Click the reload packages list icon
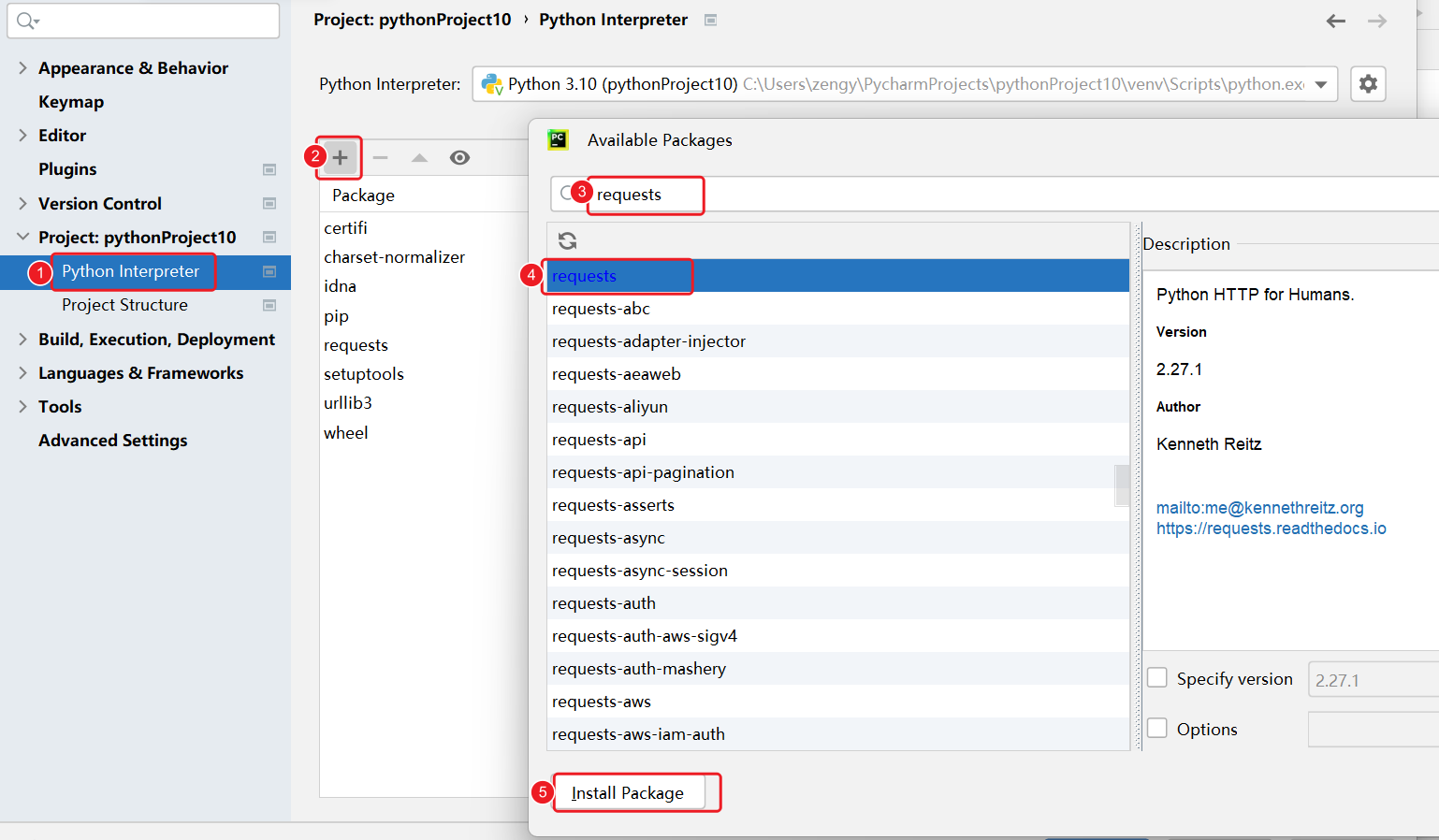 567,240
